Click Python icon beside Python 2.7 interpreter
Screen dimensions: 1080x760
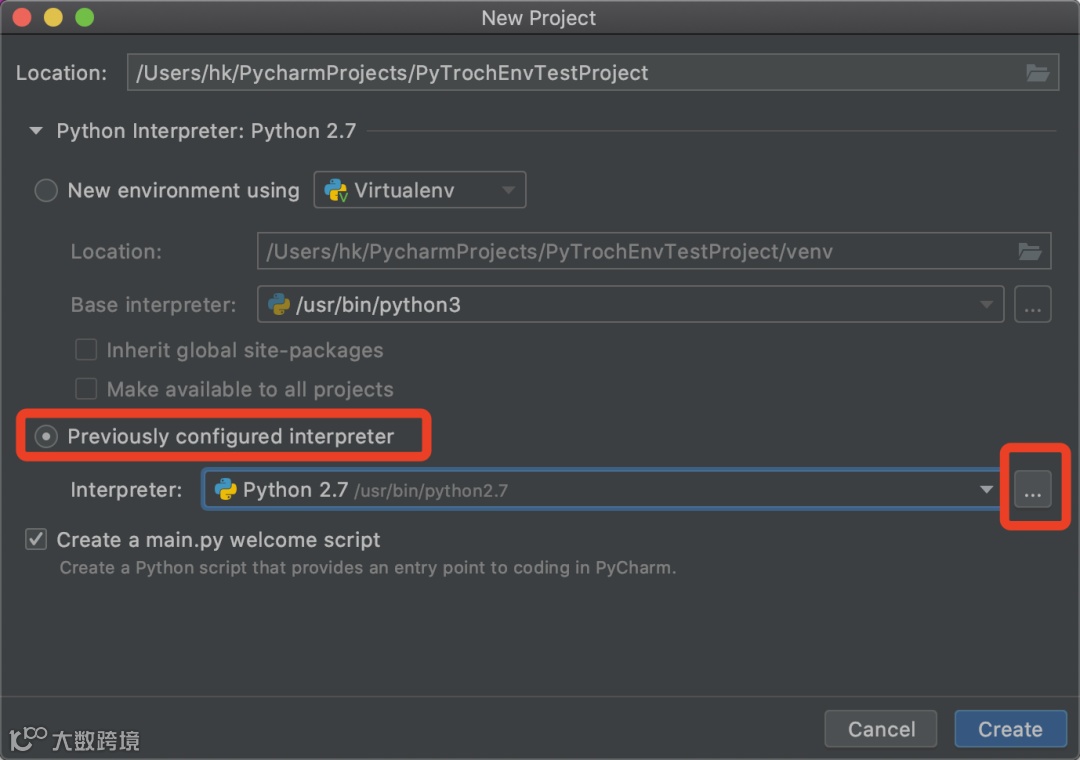226,490
